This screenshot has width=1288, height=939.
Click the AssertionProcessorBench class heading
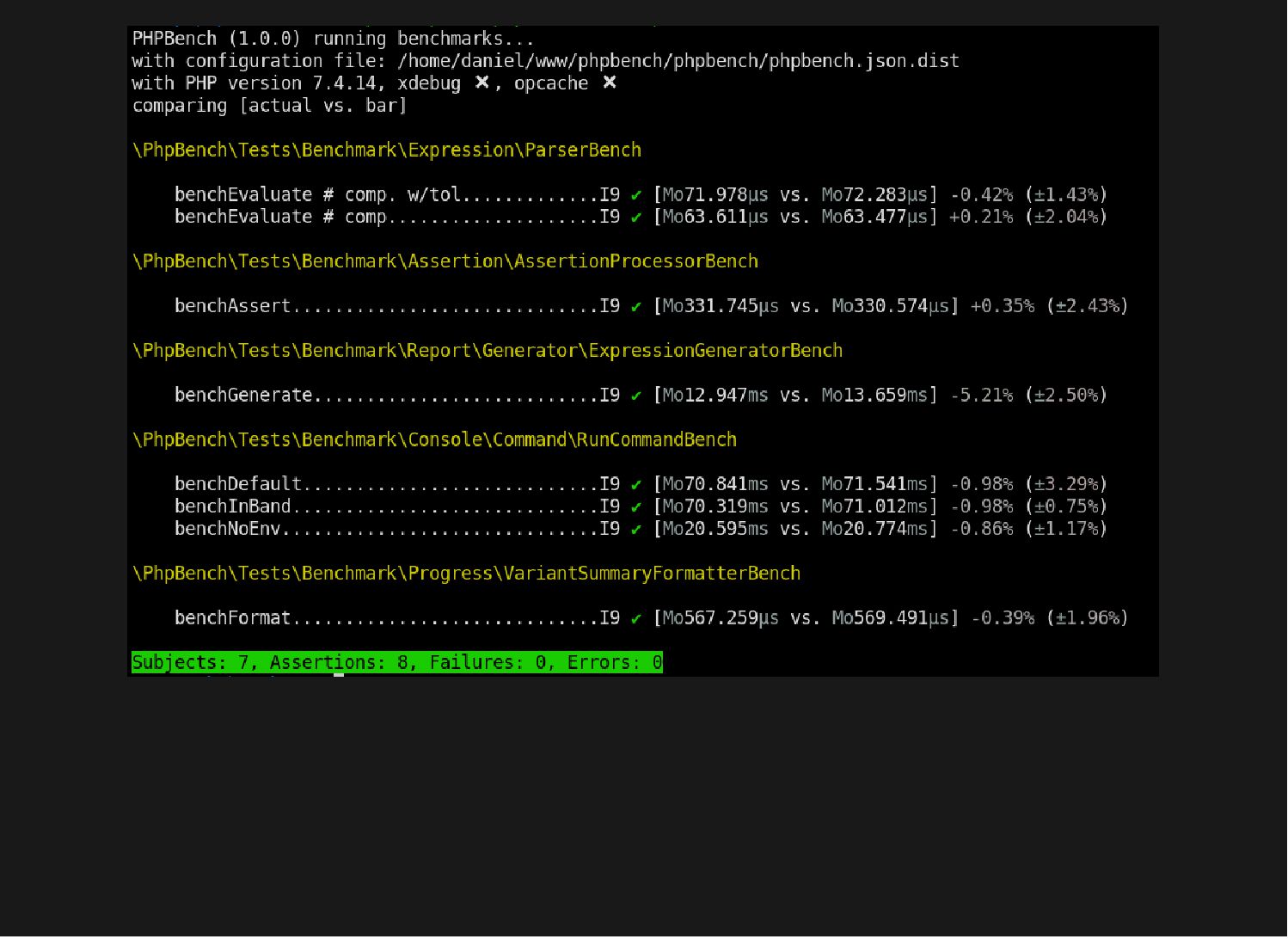445,261
